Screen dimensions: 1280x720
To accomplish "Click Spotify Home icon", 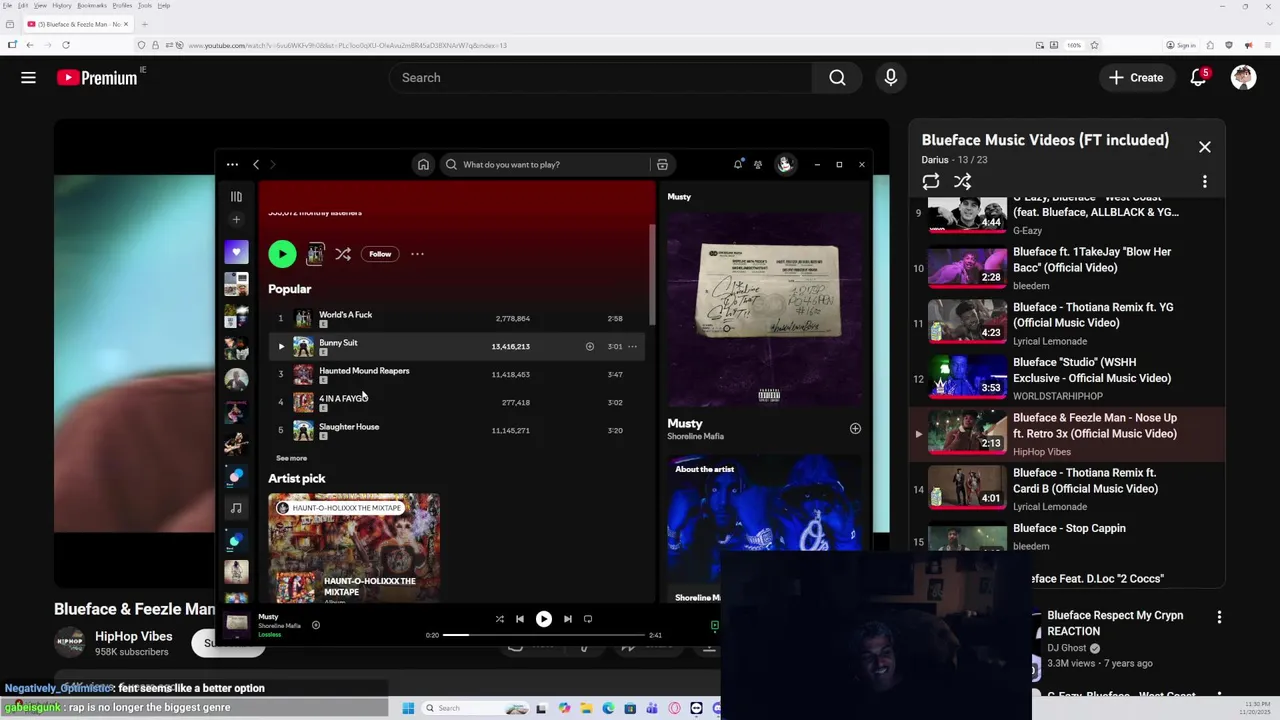I will pyautogui.click(x=423, y=164).
